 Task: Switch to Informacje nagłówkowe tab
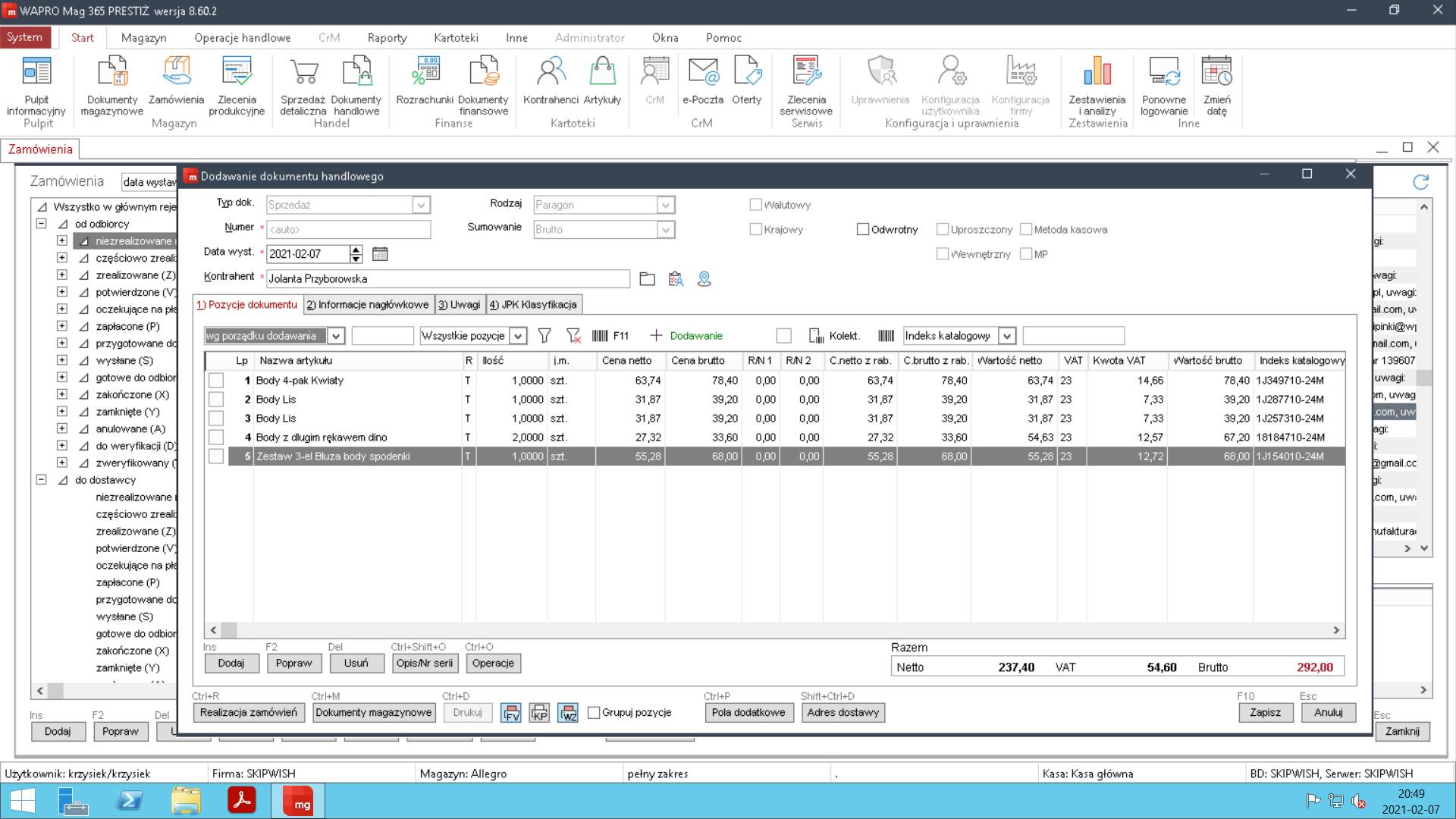click(x=369, y=305)
